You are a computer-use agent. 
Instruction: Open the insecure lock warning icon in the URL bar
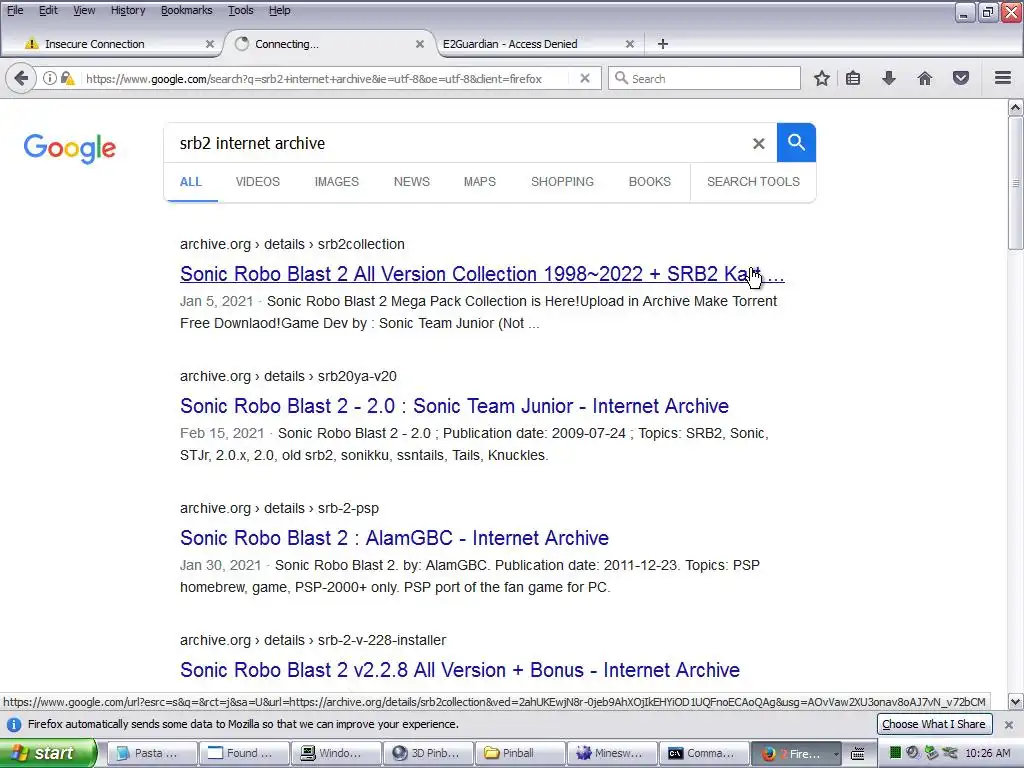pos(67,78)
